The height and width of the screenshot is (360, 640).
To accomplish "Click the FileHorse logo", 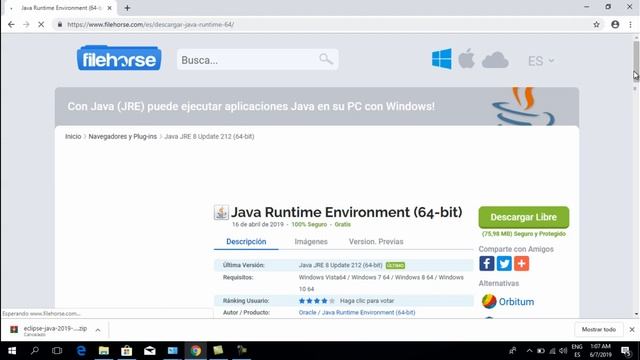I will pyautogui.click(x=119, y=58).
